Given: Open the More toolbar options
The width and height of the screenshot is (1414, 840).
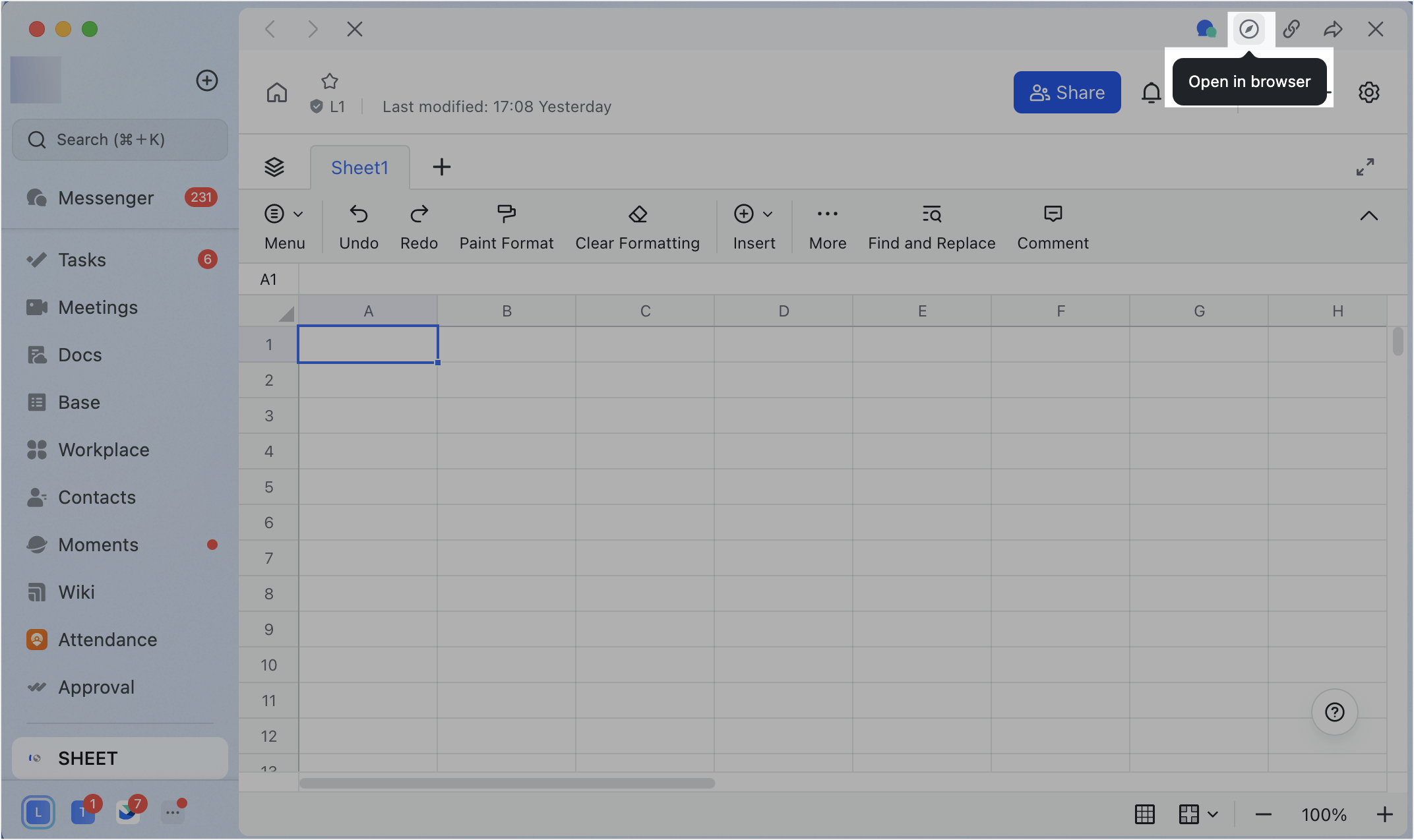Looking at the screenshot, I should (828, 227).
